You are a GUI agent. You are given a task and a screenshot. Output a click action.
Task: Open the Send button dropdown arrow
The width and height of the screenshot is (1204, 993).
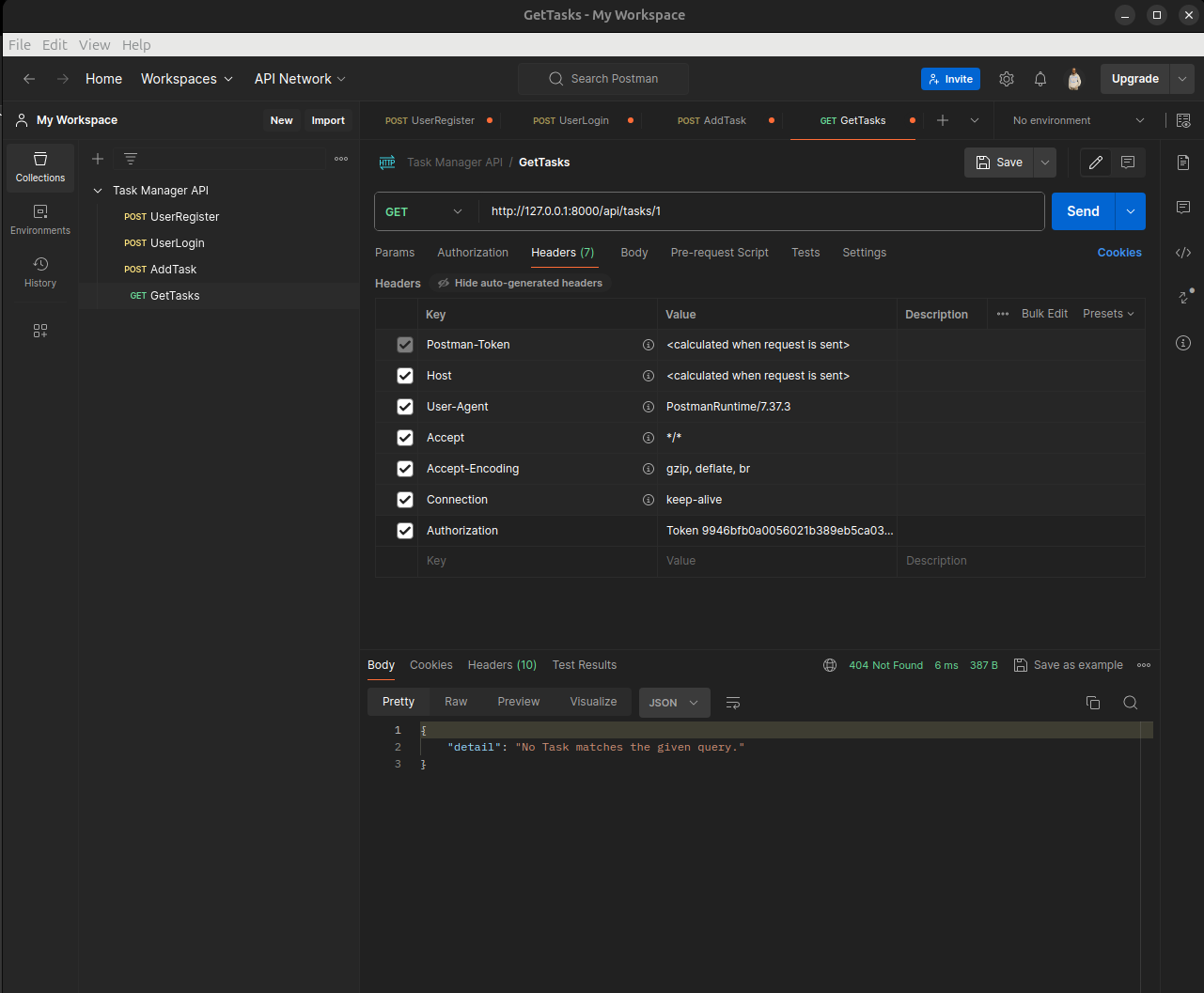[x=1130, y=211]
